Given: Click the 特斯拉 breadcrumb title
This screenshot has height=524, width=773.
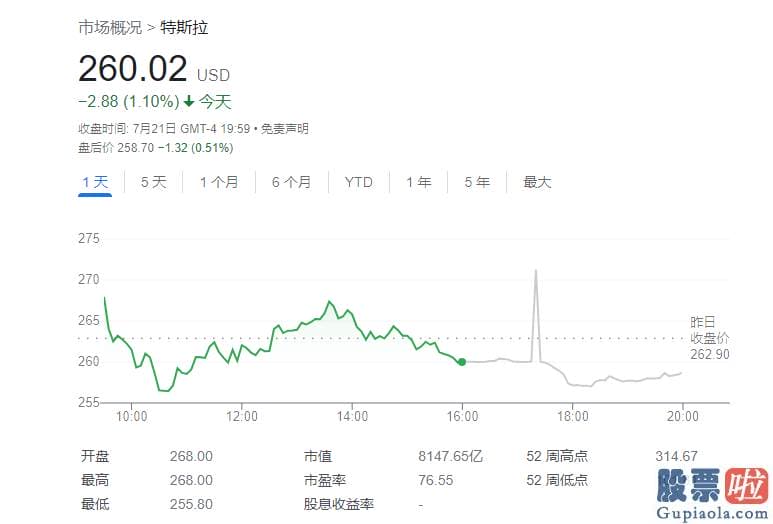Looking at the screenshot, I should pos(184,28).
